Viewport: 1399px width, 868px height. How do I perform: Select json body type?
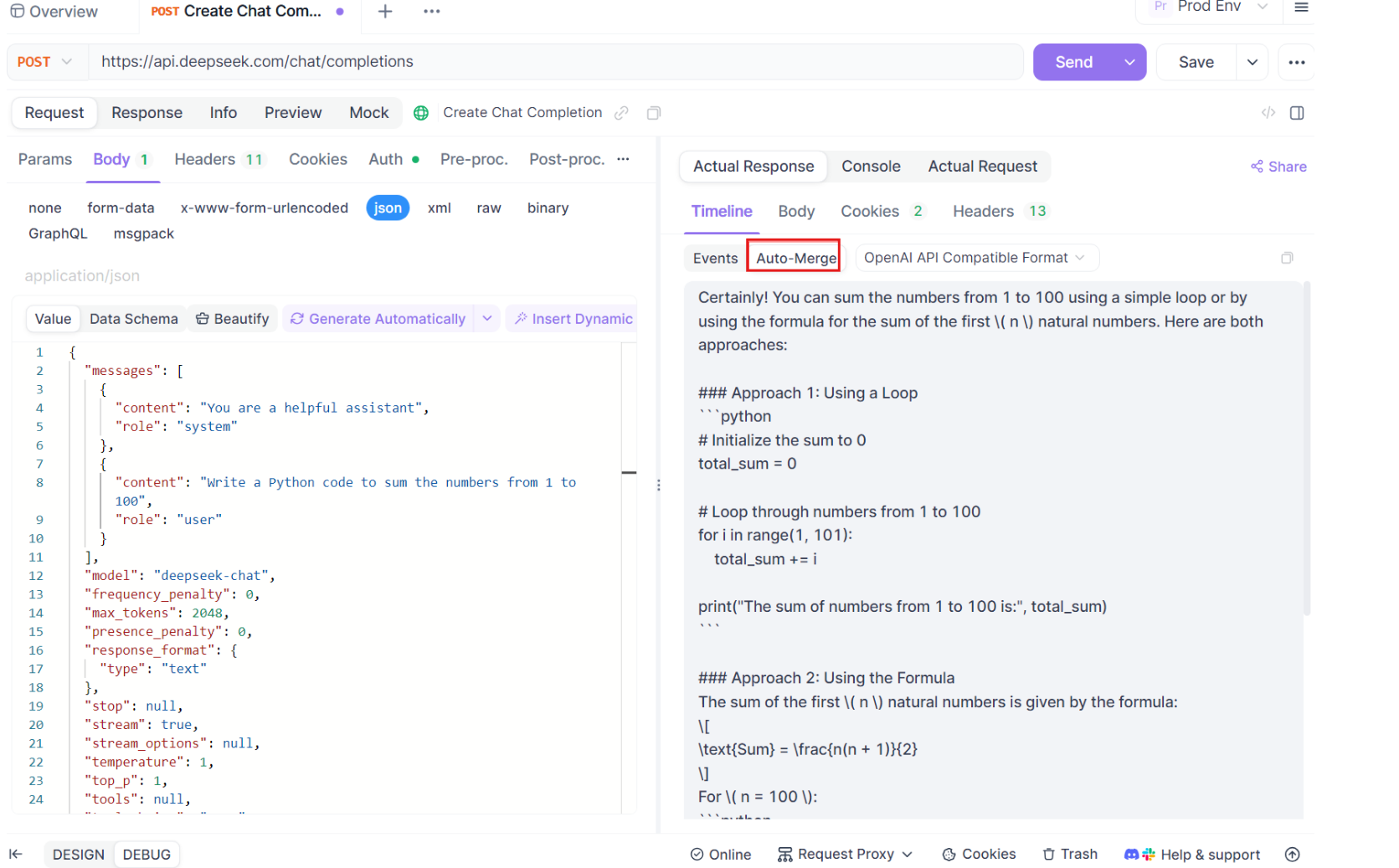click(388, 208)
